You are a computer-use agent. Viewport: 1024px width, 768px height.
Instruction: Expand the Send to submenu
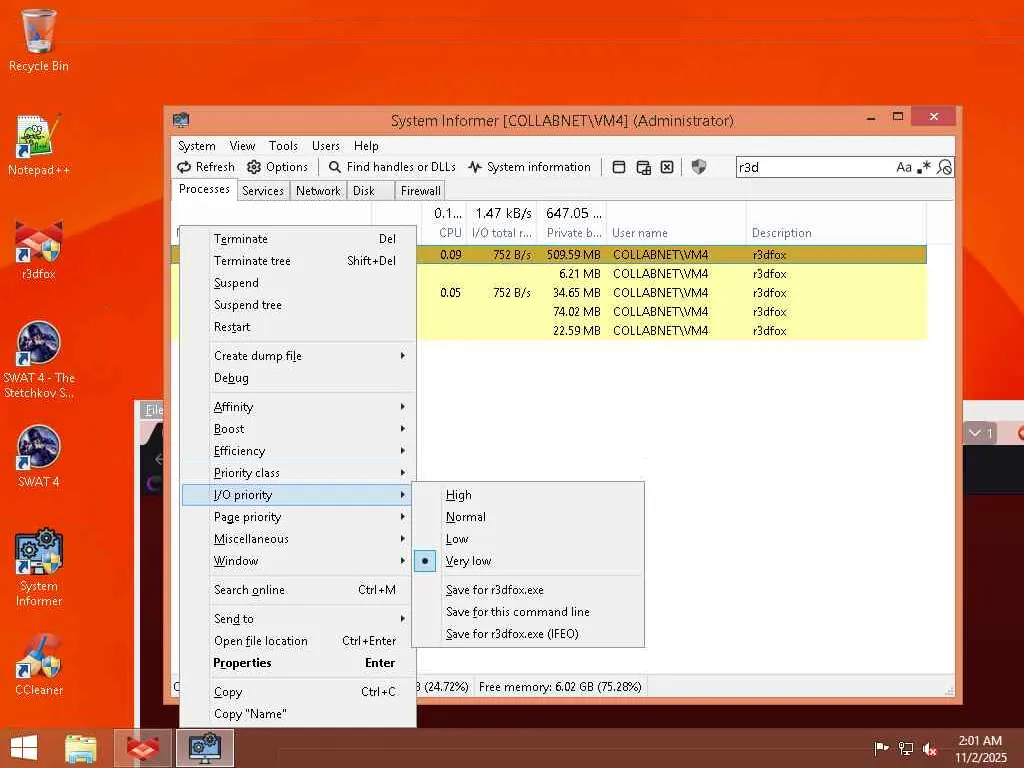pyautogui.click(x=298, y=618)
